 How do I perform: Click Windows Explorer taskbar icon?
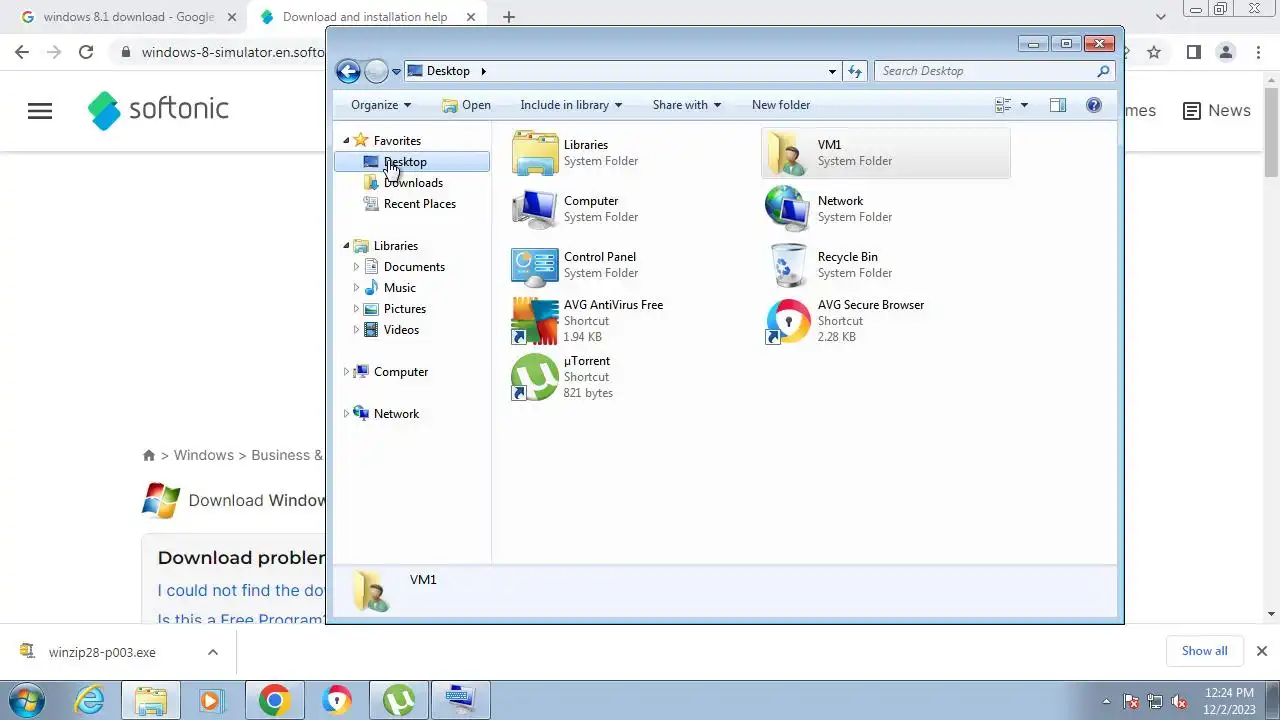pyautogui.click(x=151, y=700)
